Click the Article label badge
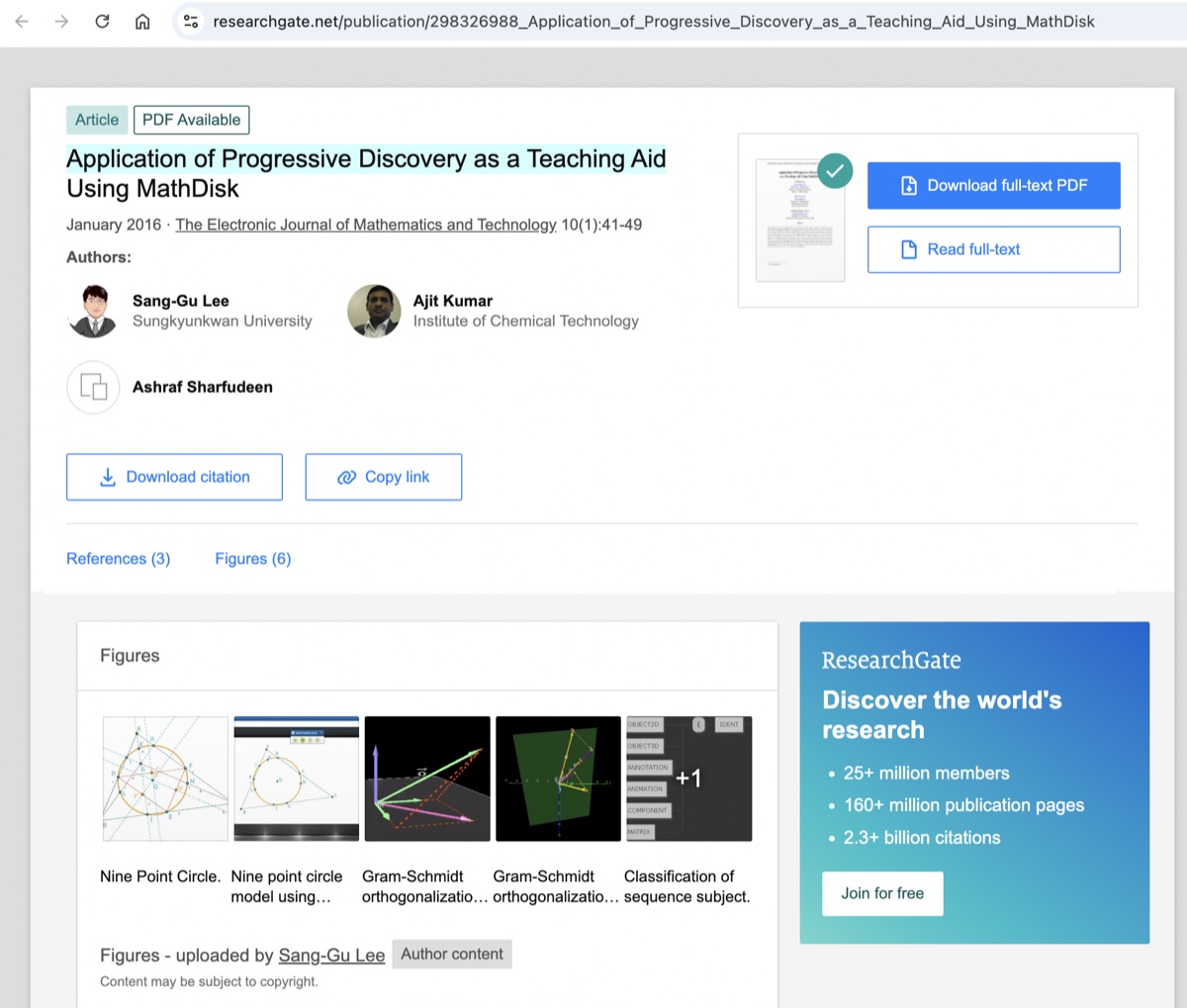The width and height of the screenshot is (1187, 1008). 97,120
